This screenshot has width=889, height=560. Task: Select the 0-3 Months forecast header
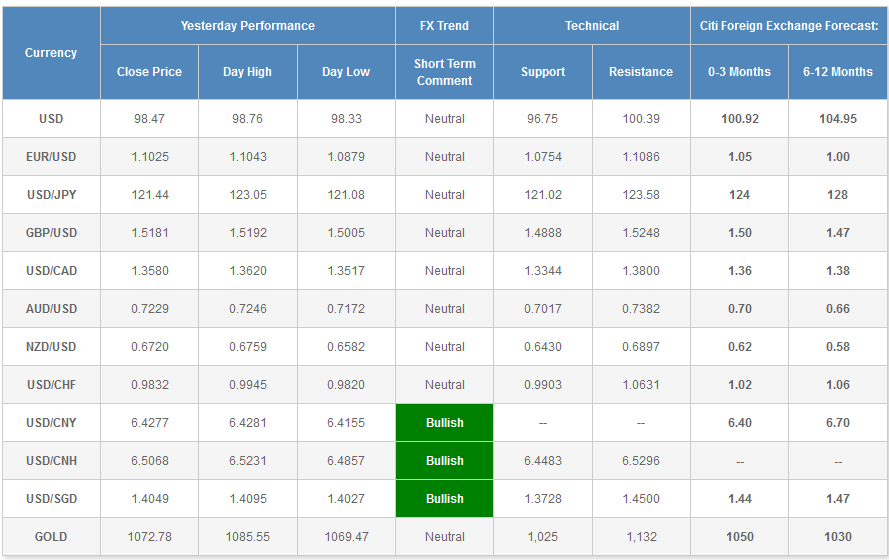(739, 72)
